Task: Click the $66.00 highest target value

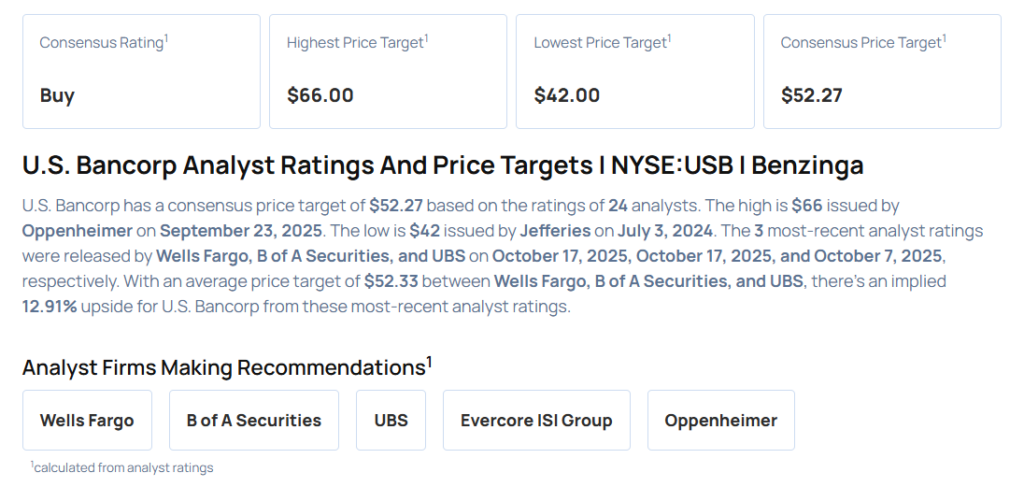Action: (320, 96)
